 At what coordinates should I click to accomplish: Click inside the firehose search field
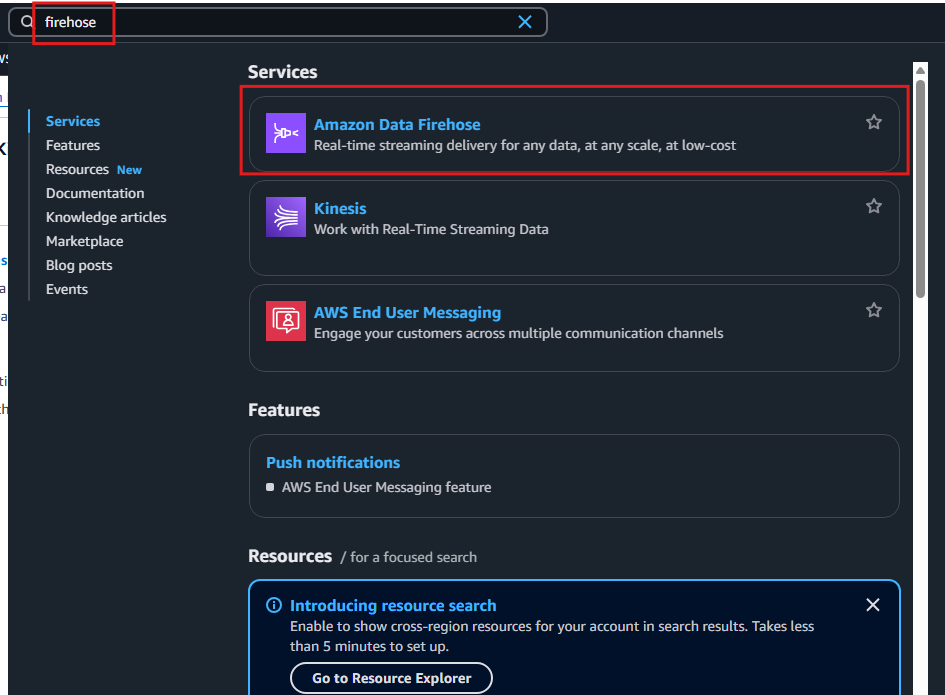coord(277,22)
